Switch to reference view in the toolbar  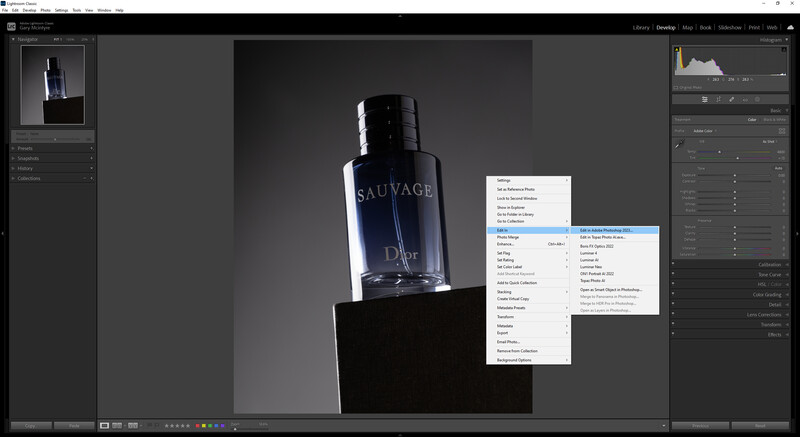[x=117, y=425]
